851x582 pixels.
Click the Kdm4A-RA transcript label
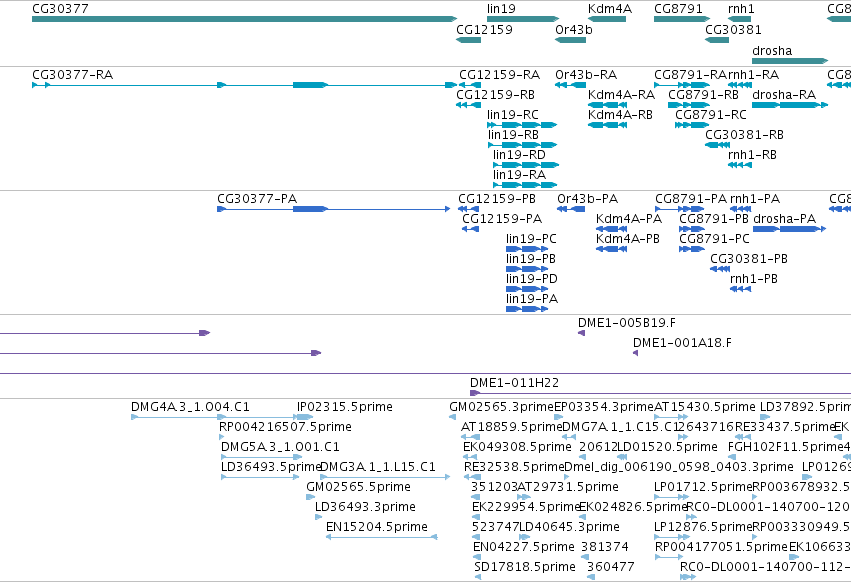(621, 94)
